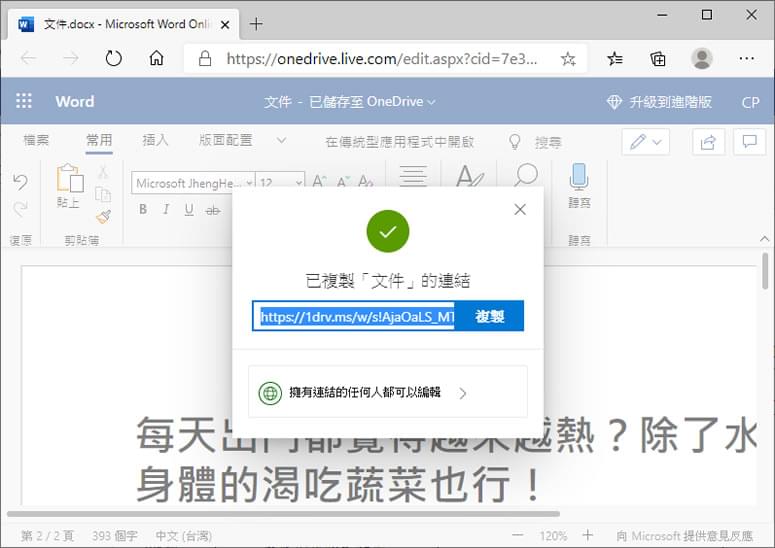Close the share link dialog
The image size is (775, 548).
[x=520, y=210]
